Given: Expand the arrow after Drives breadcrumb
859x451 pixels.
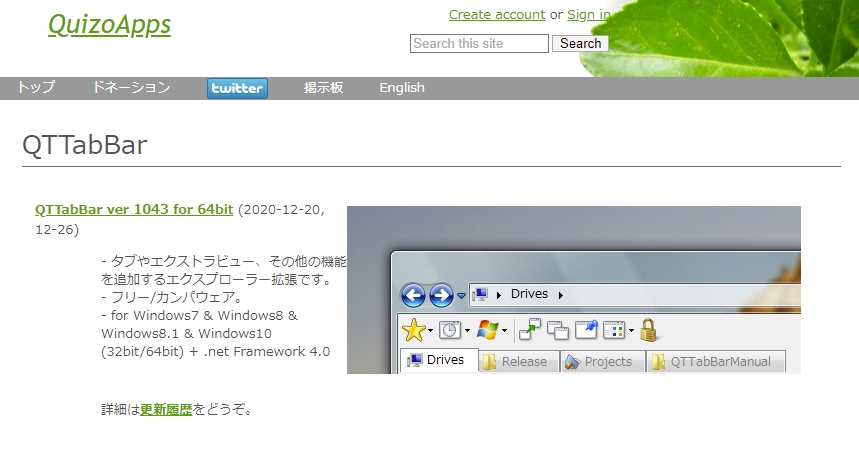Looking at the screenshot, I should pyautogui.click(x=560, y=295).
